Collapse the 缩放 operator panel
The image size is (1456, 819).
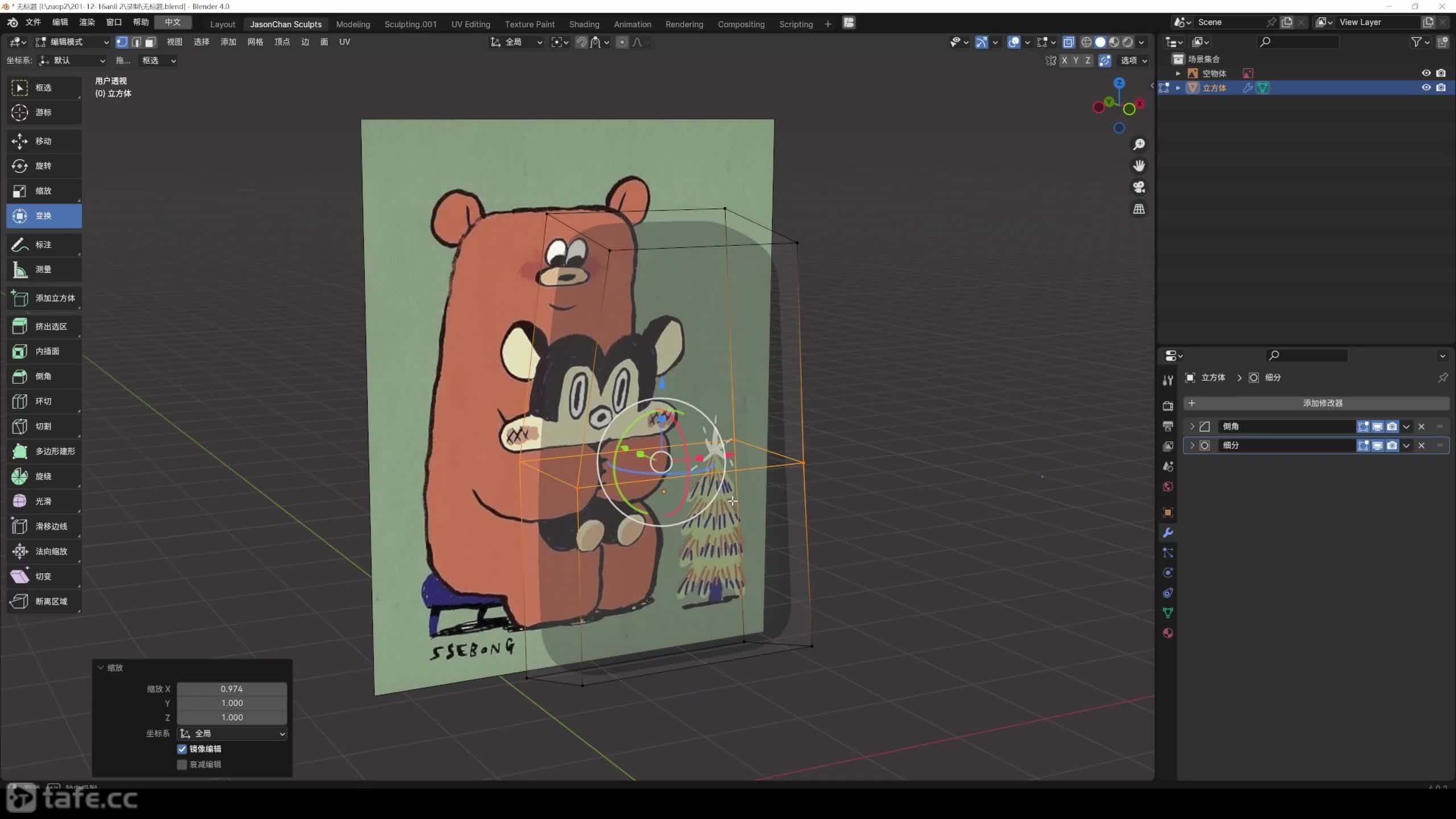101,668
